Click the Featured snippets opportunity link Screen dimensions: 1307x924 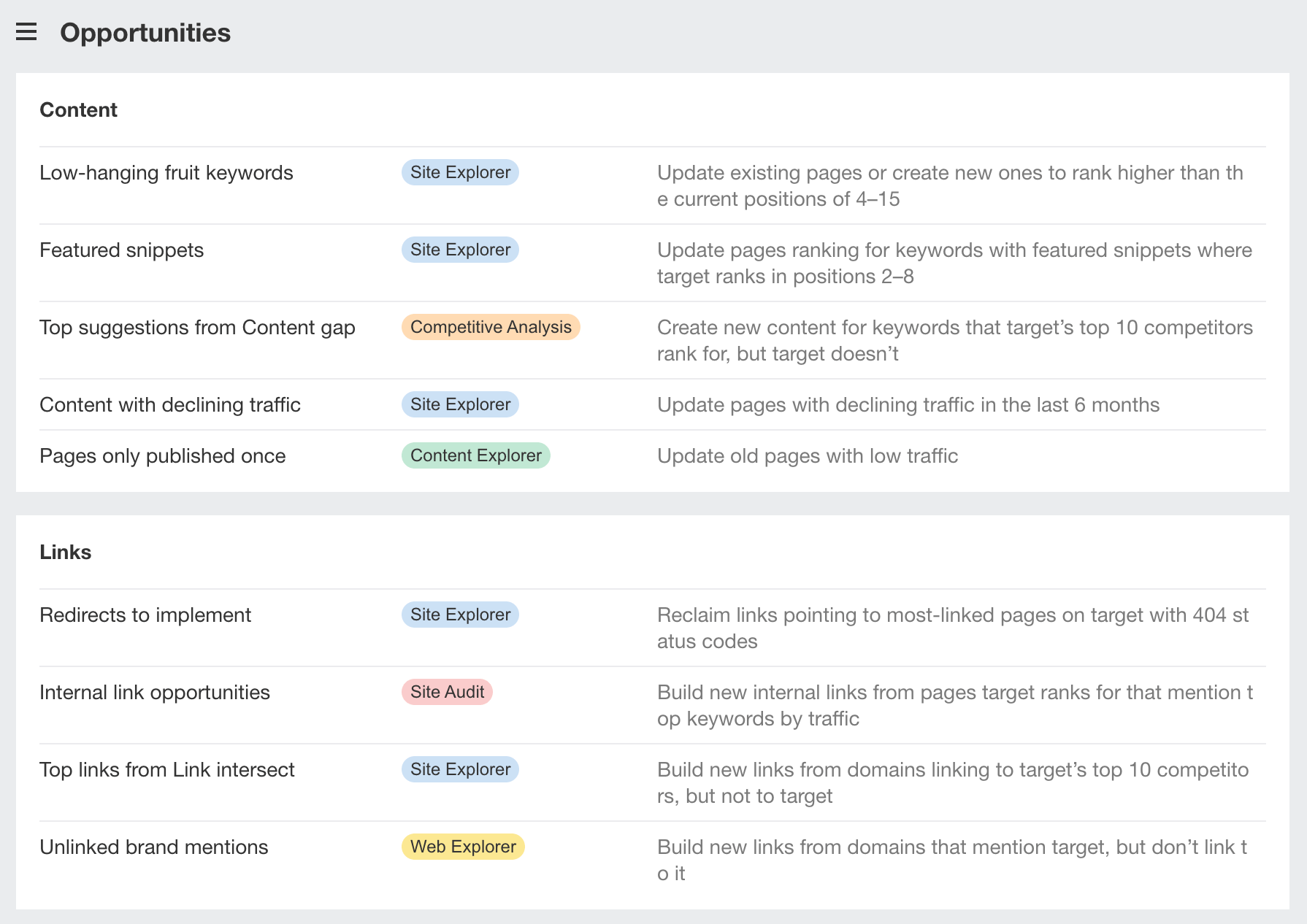[x=122, y=250]
